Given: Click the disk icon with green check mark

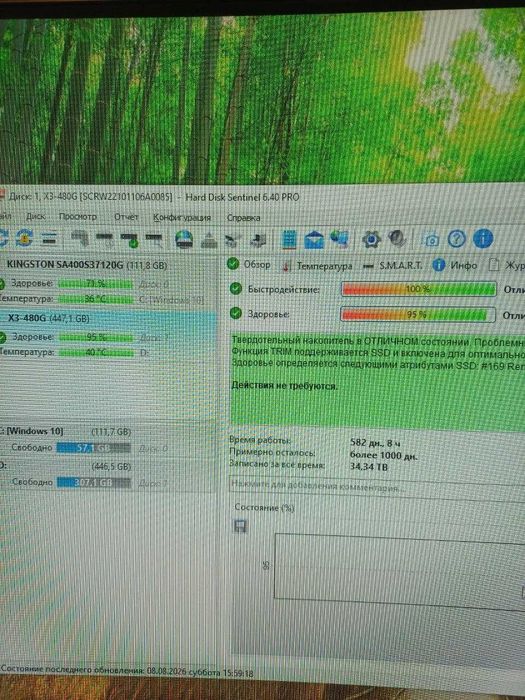Looking at the screenshot, I should point(129,240).
